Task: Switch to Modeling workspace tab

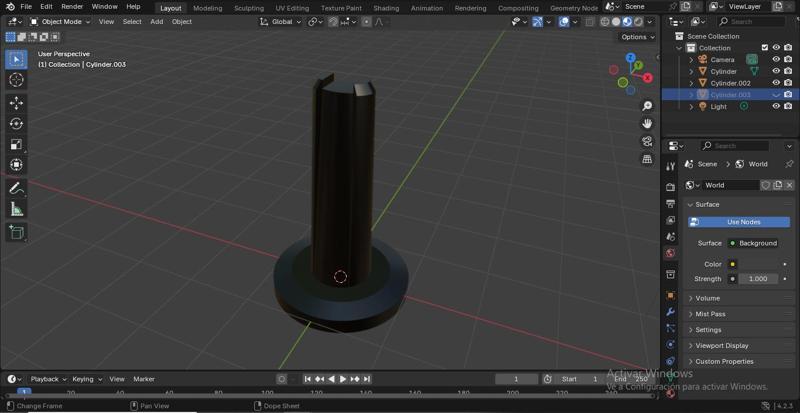Action: click(x=208, y=8)
